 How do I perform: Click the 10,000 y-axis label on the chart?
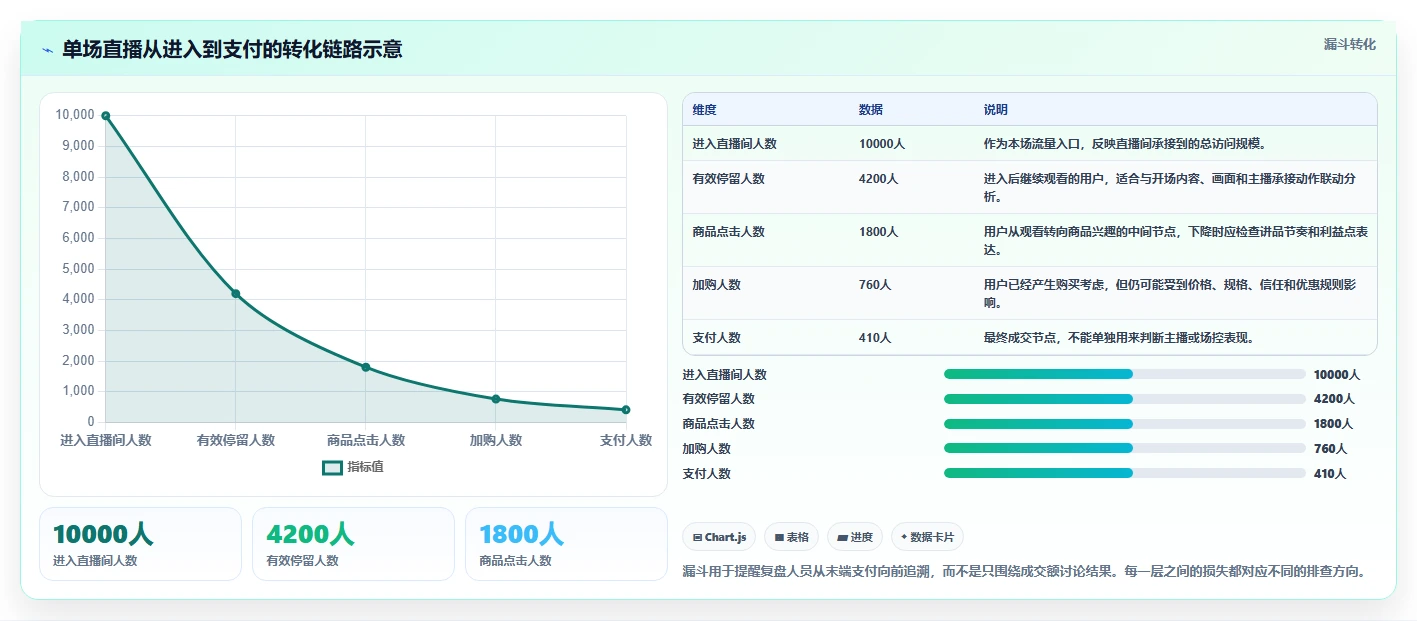(75, 115)
